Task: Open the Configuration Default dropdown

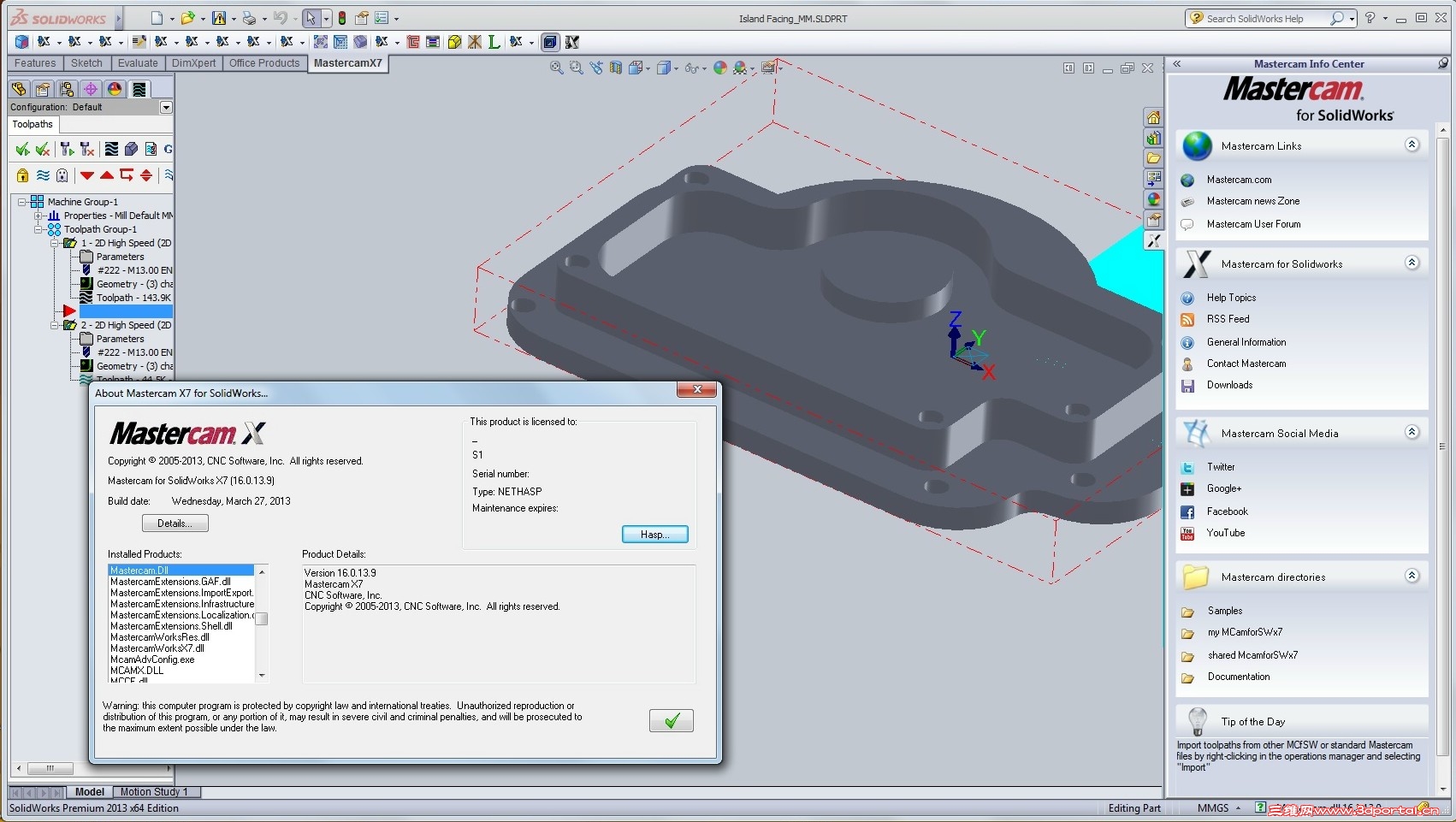Action: (167, 107)
